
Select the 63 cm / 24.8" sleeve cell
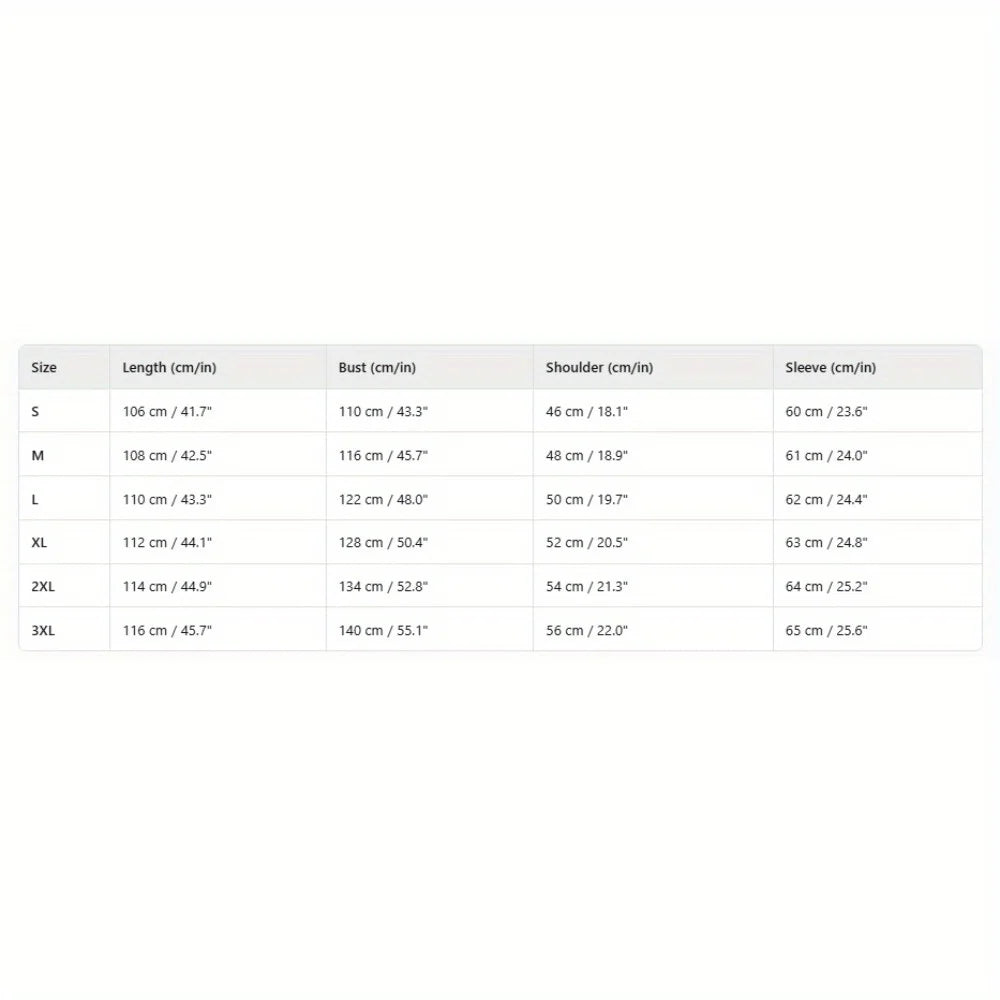[x=826, y=542]
